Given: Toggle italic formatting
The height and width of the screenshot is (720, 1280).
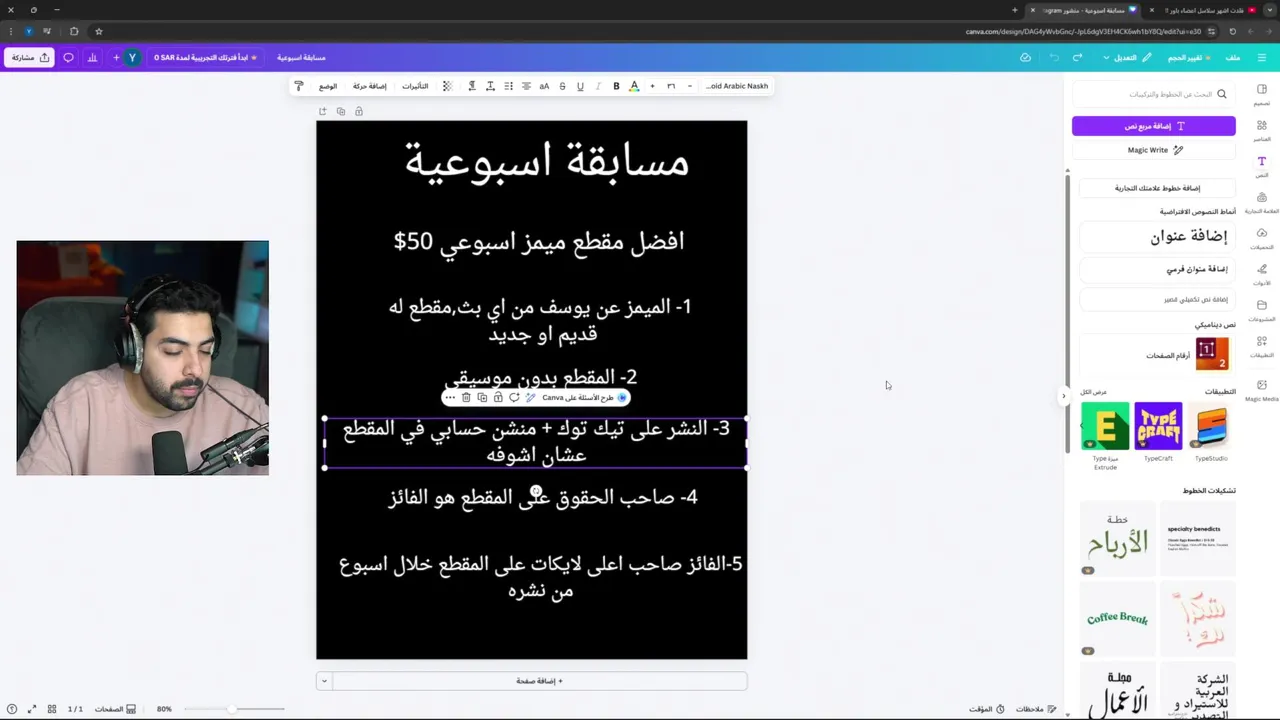Looking at the screenshot, I should [x=598, y=86].
